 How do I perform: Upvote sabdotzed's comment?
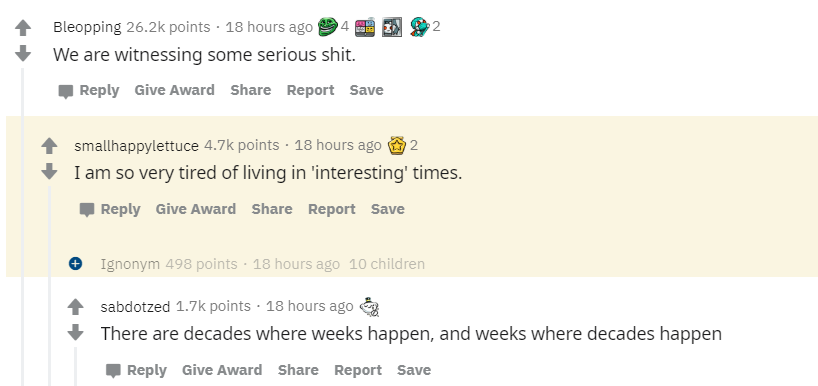pyautogui.click(x=76, y=307)
